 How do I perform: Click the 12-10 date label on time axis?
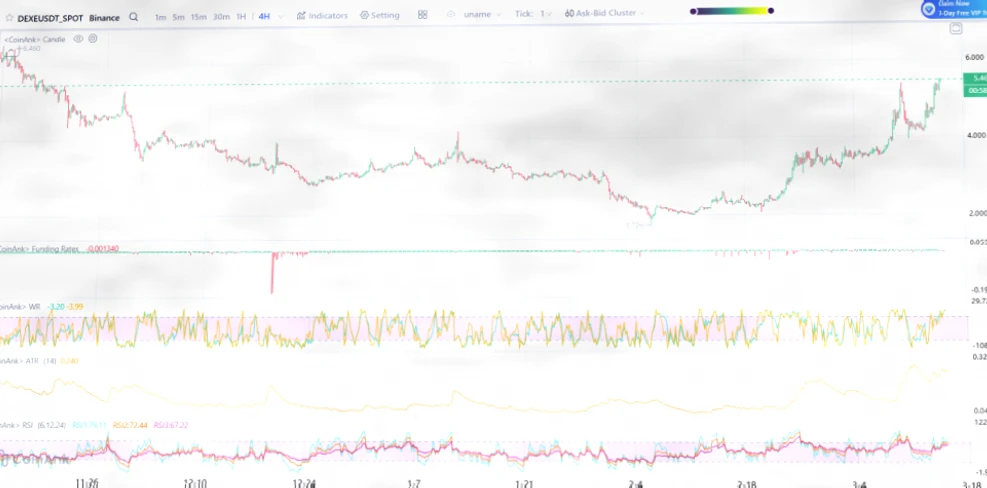coord(195,484)
